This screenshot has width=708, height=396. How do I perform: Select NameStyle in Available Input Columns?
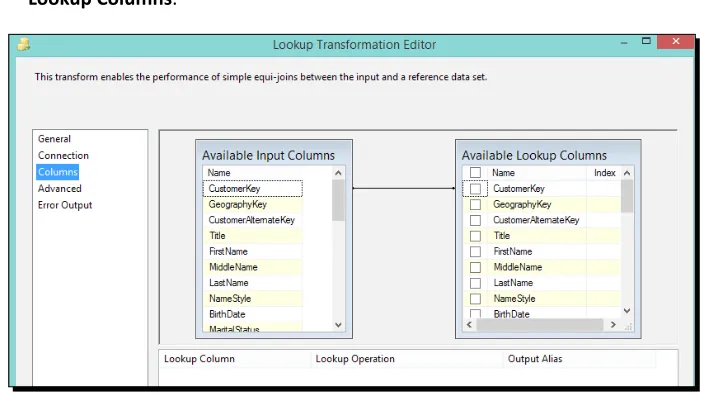coord(253,298)
